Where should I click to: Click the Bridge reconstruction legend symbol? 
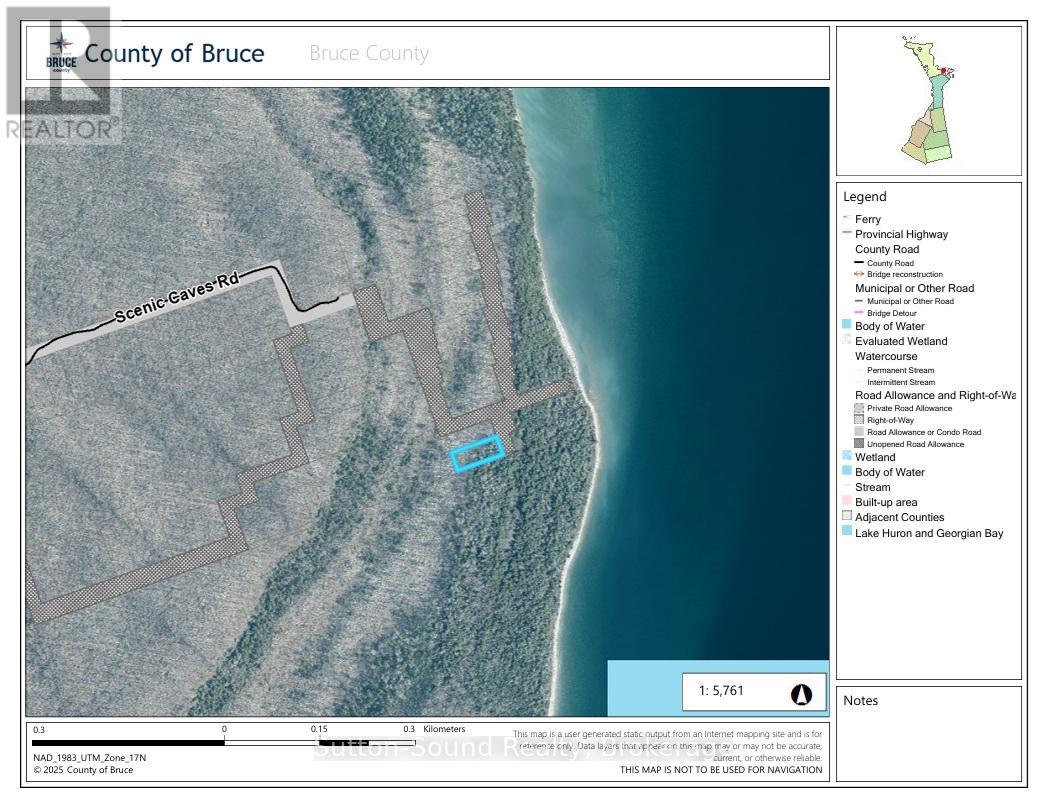pyautogui.click(x=859, y=274)
